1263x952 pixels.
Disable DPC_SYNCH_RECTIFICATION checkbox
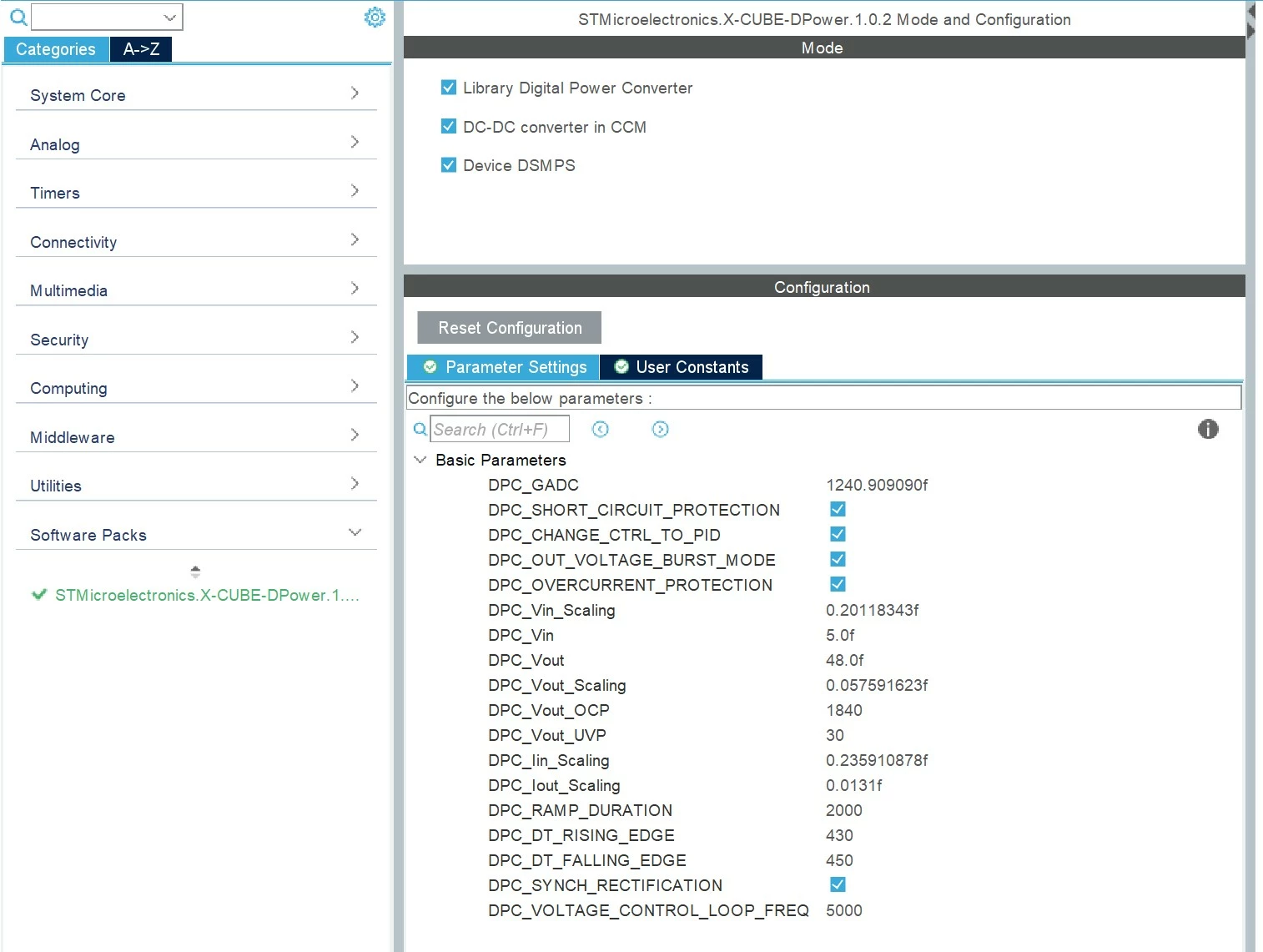(838, 884)
